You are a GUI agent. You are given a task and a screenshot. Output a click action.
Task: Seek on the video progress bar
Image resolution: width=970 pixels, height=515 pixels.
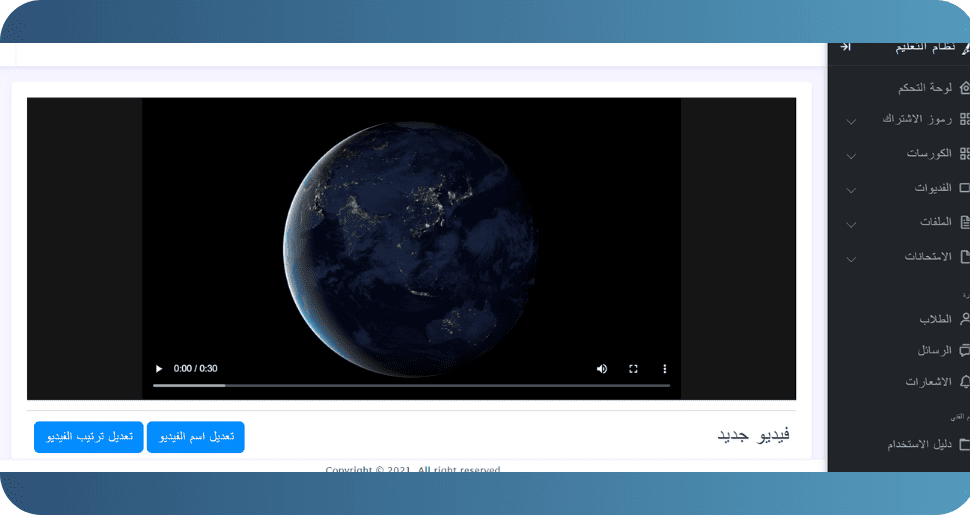coord(410,385)
